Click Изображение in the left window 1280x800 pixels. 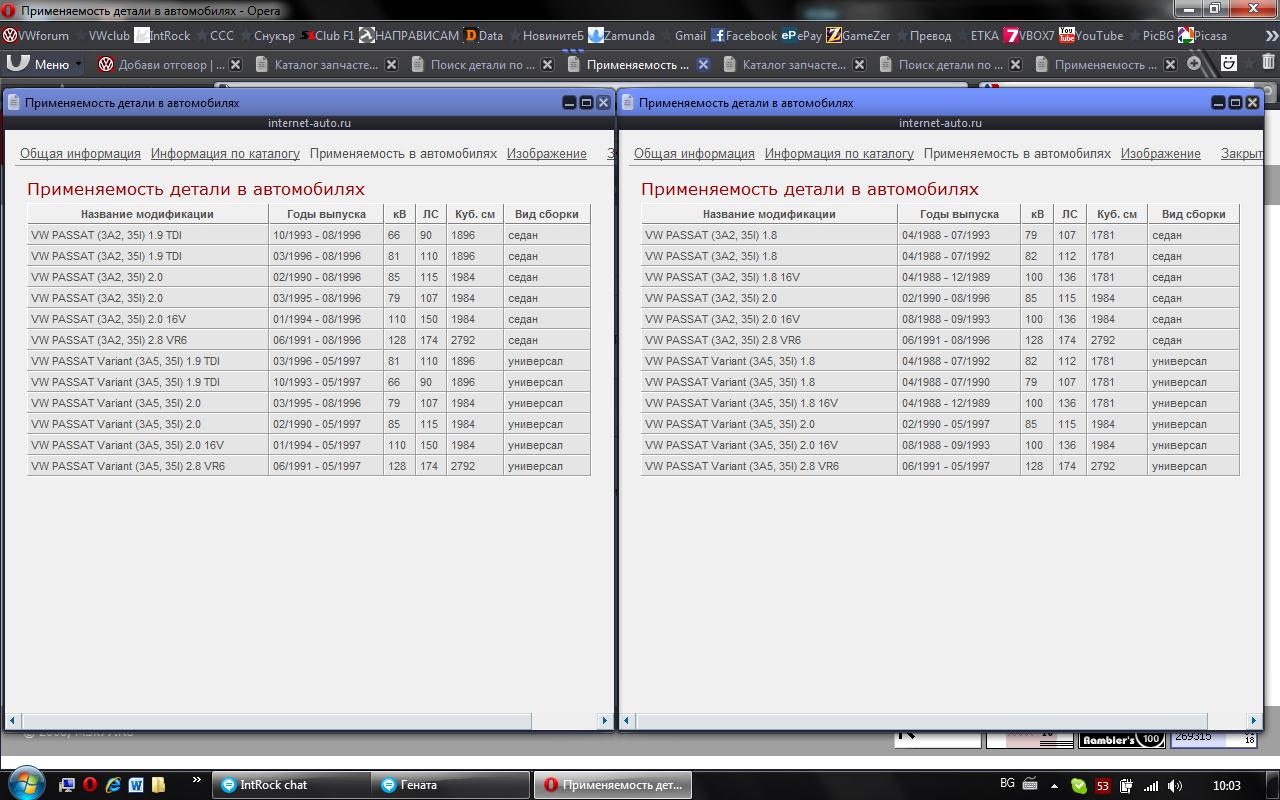click(546, 154)
